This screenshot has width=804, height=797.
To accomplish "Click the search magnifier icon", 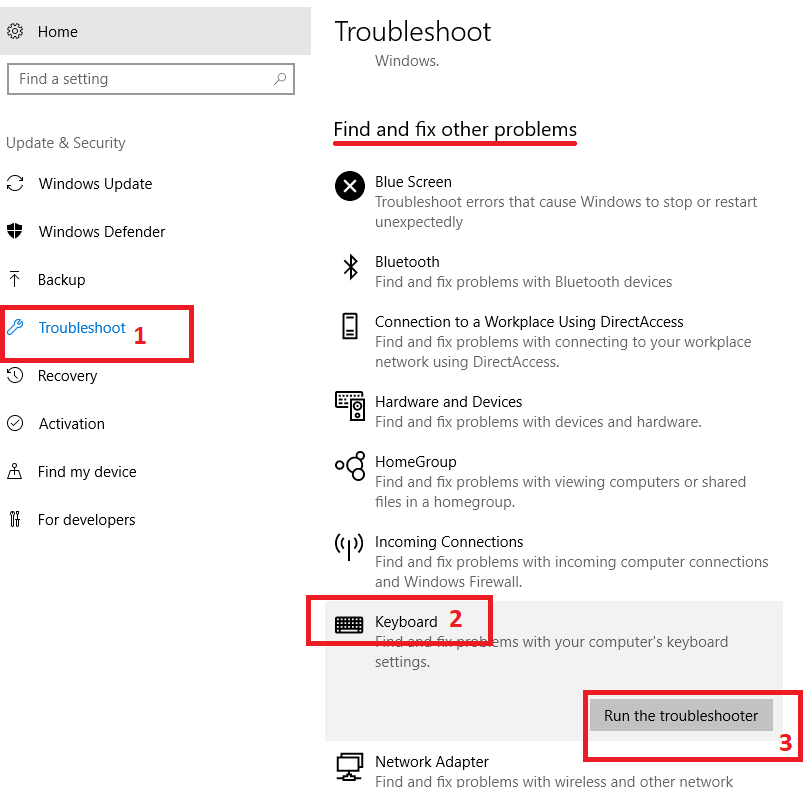I will pyautogui.click(x=281, y=78).
